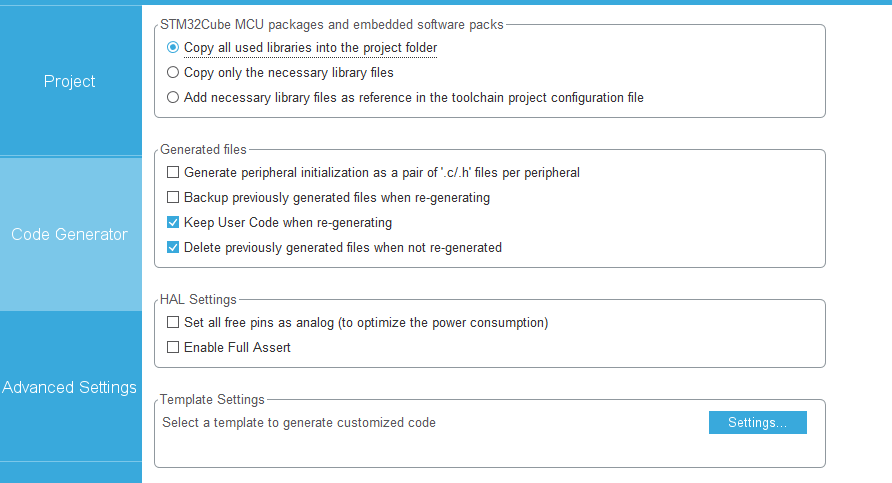Tick 'Backup previously generated files when re-generating'
The image size is (892, 483).
174,197
